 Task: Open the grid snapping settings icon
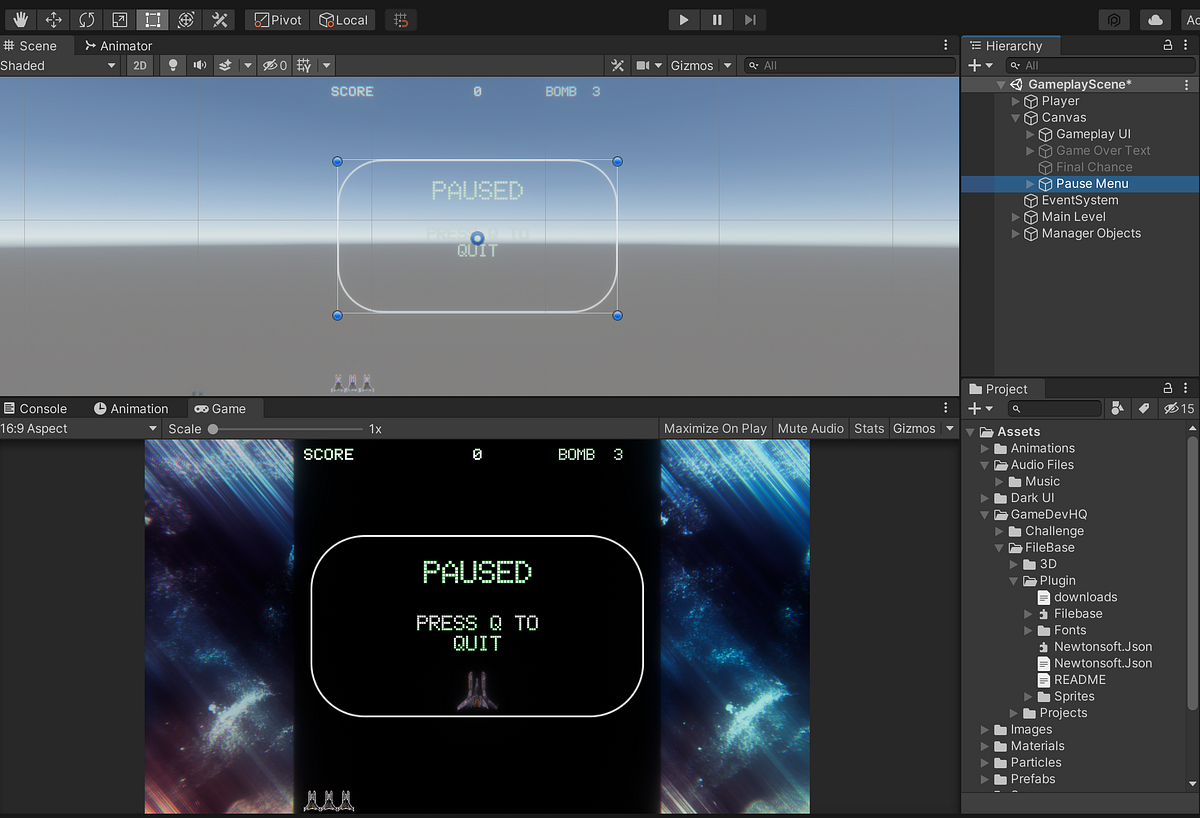coord(400,19)
